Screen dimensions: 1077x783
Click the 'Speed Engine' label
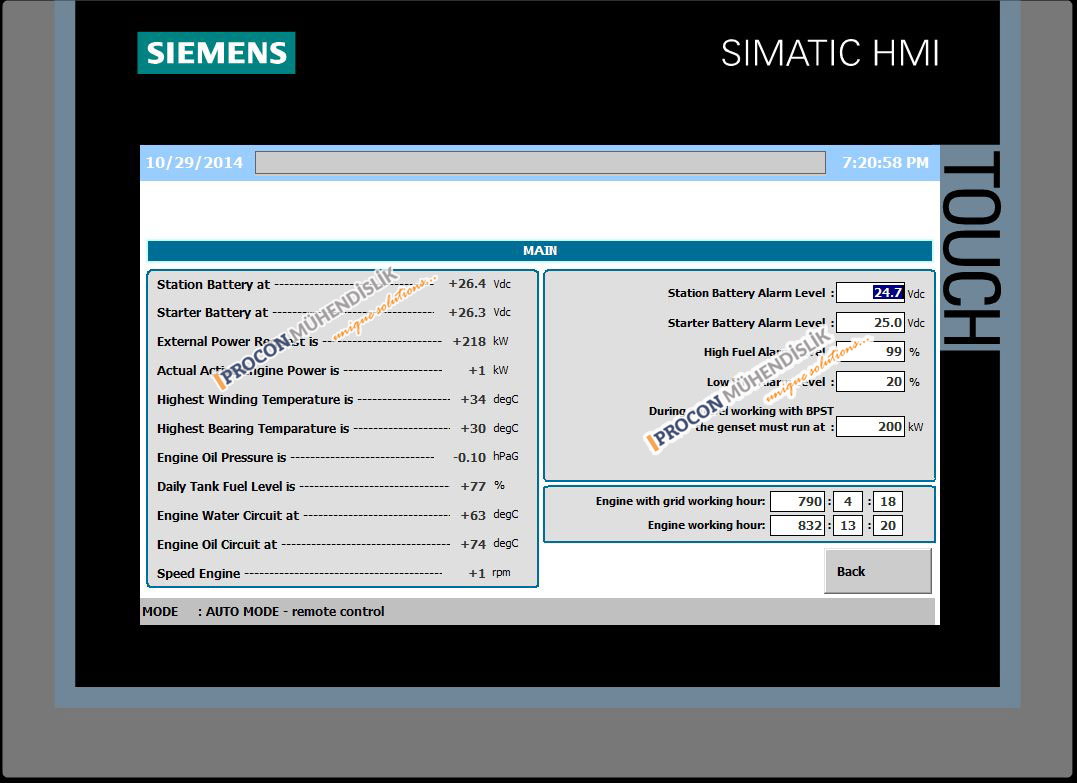coord(199,573)
